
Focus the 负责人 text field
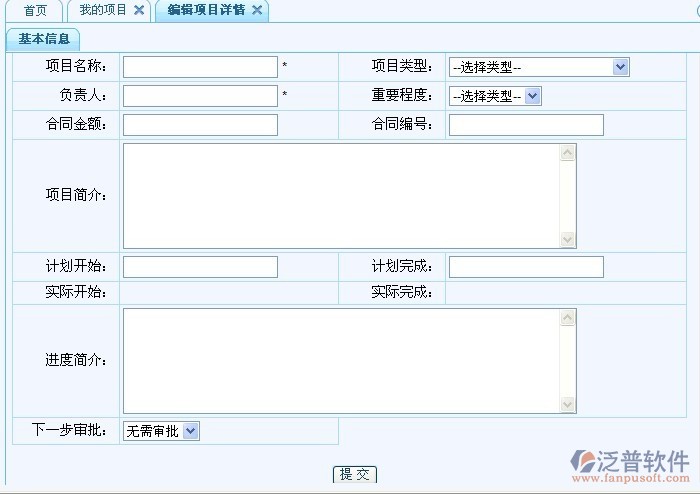click(x=200, y=96)
